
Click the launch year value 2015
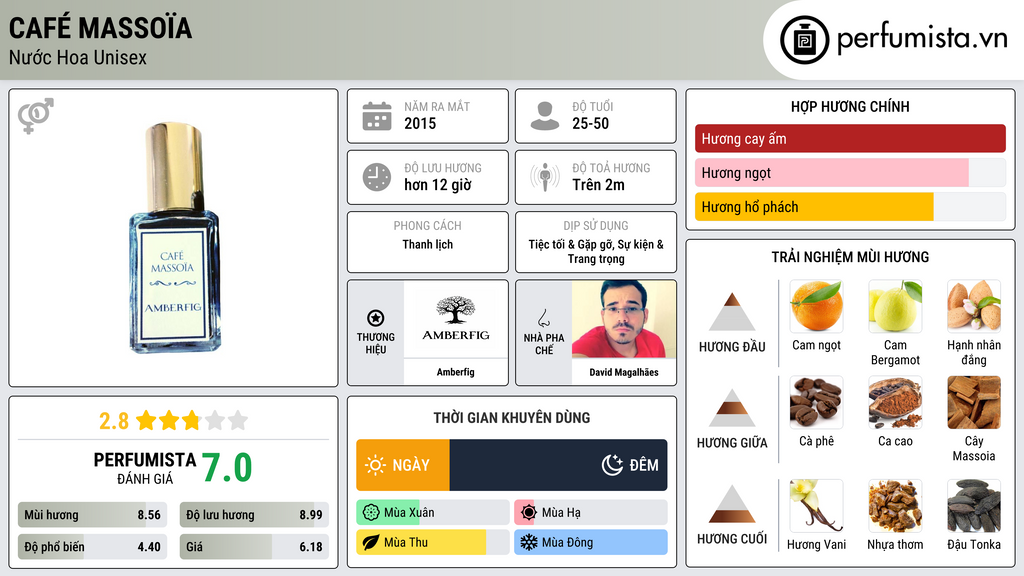pyautogui.click(x=420, y=123)
